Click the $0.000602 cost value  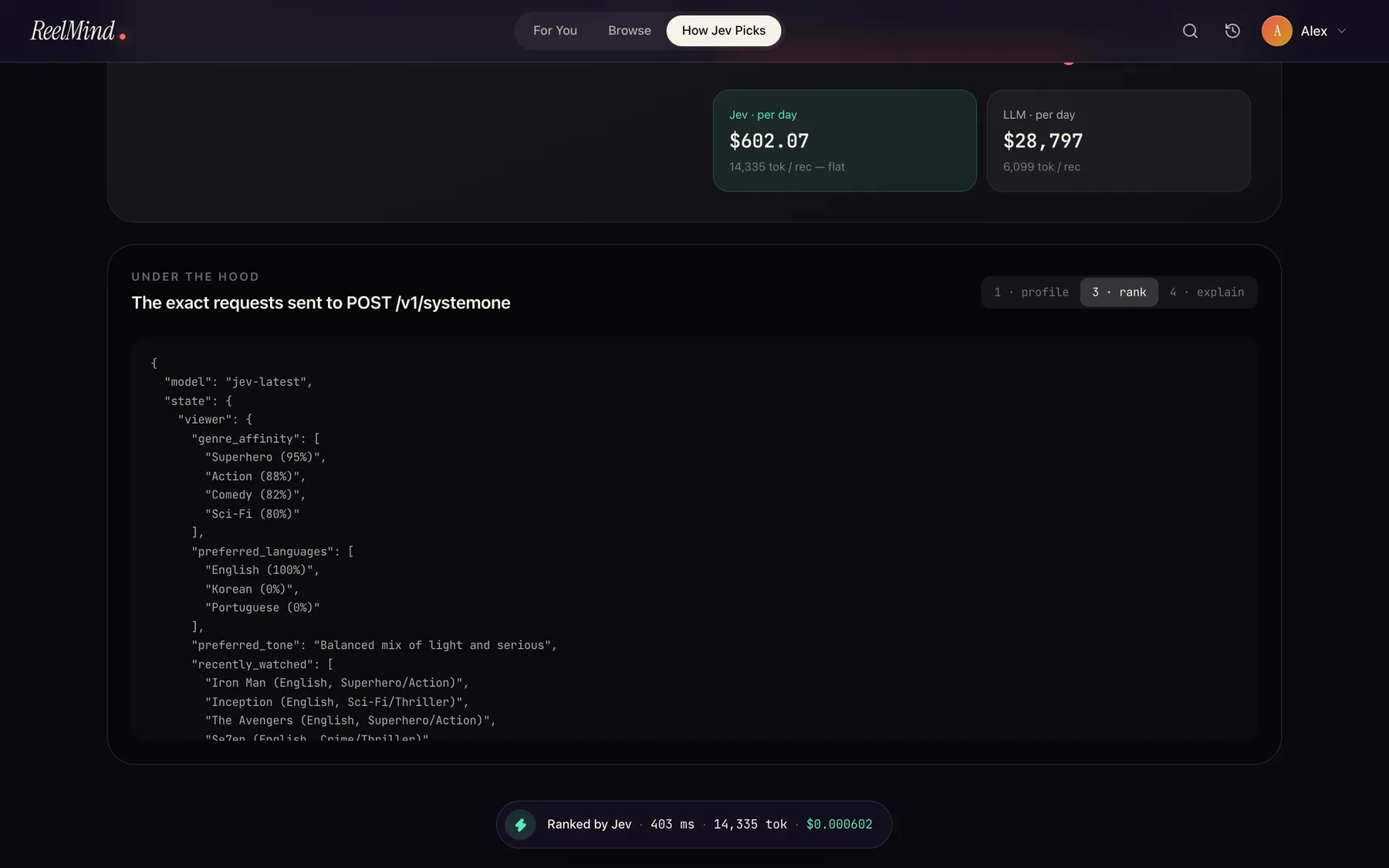(x=839, y=825)
